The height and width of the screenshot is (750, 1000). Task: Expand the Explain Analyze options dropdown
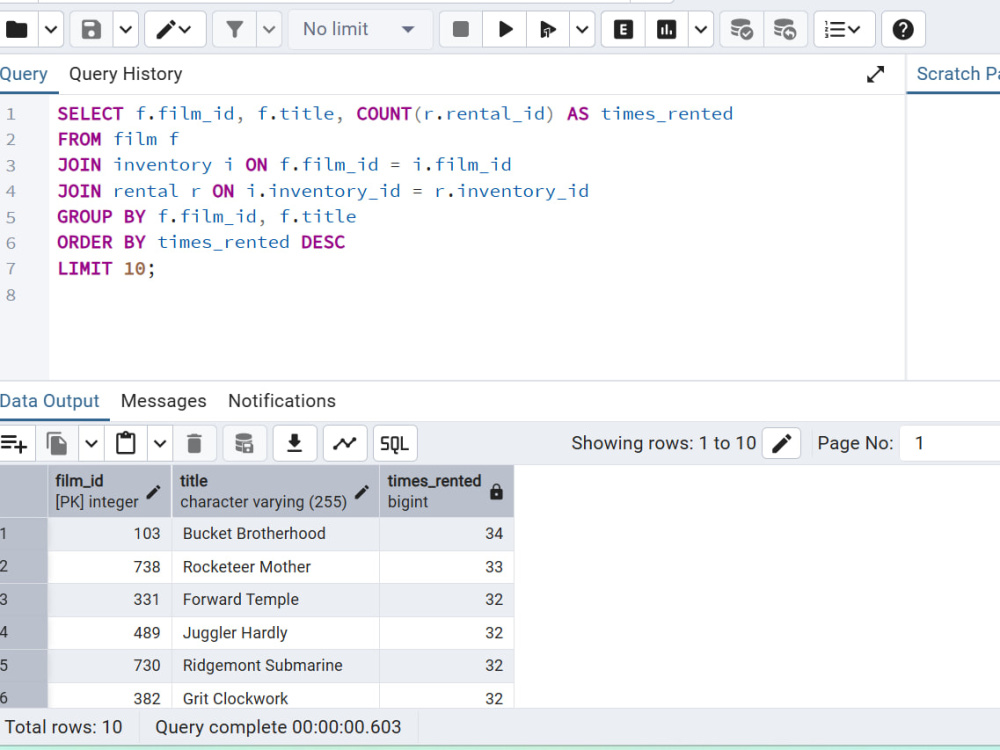(700, 29)
